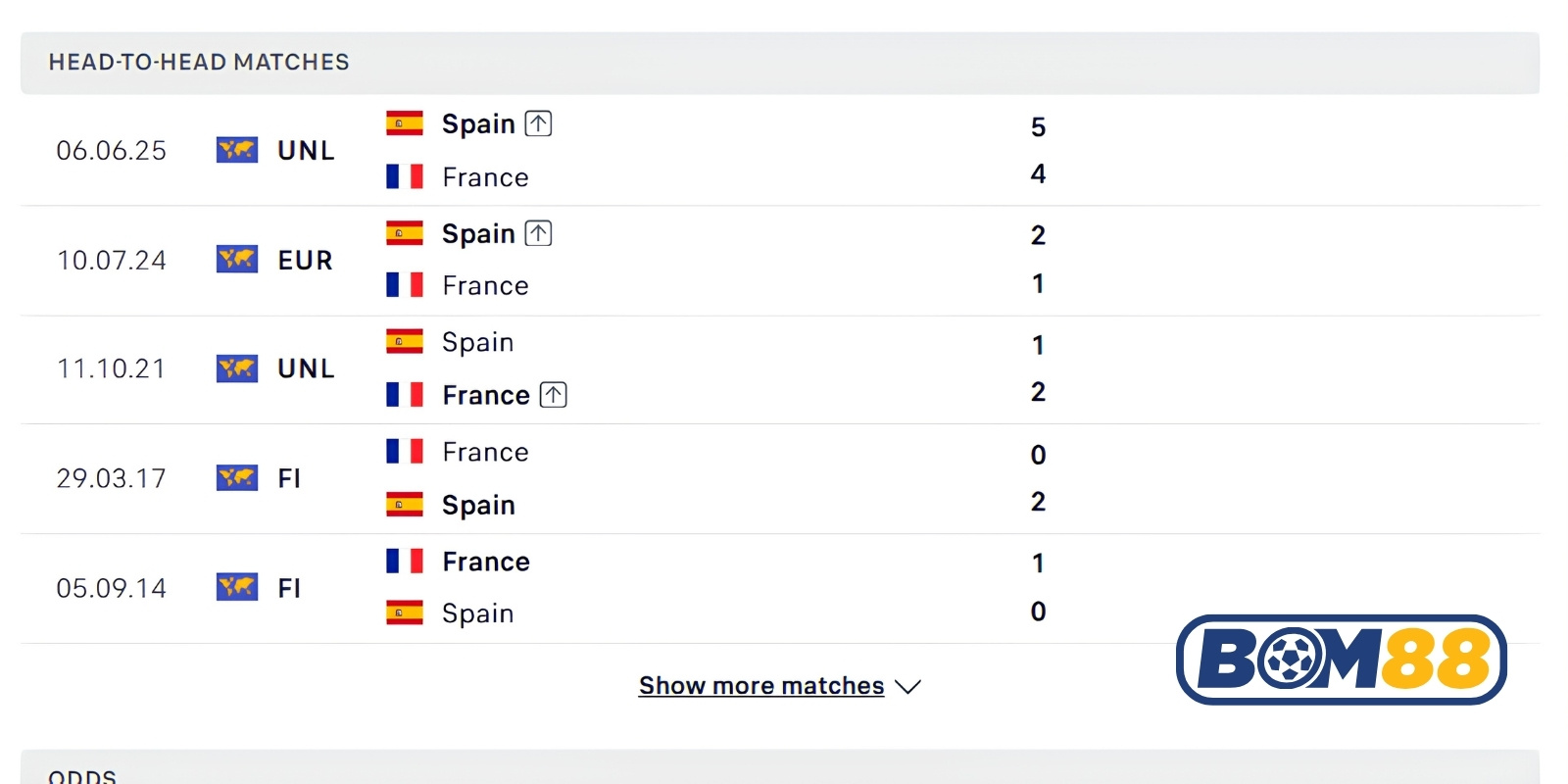1568x784 pixels.
Task: Click the advancing arrow icon beside Spain 10.07.24
Action: coord(538,233)
